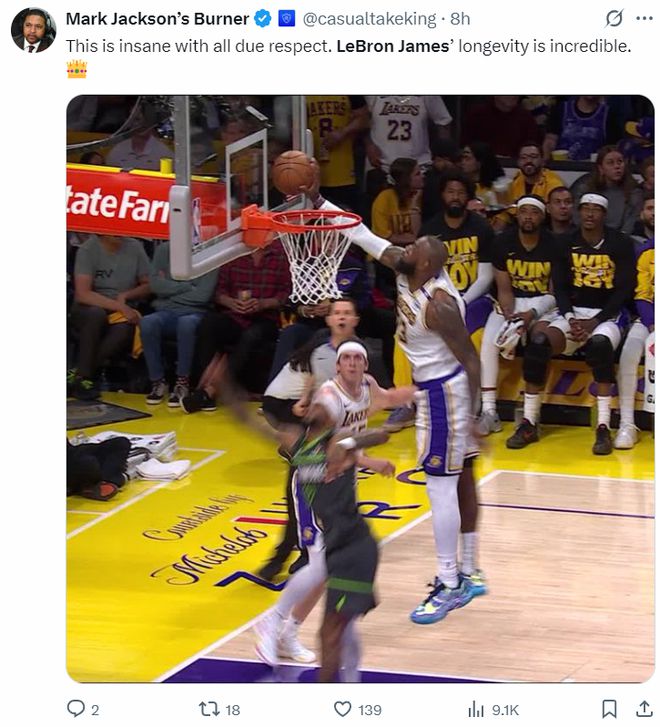
Task: Like the post with heart icon
Action: [343, 709]
